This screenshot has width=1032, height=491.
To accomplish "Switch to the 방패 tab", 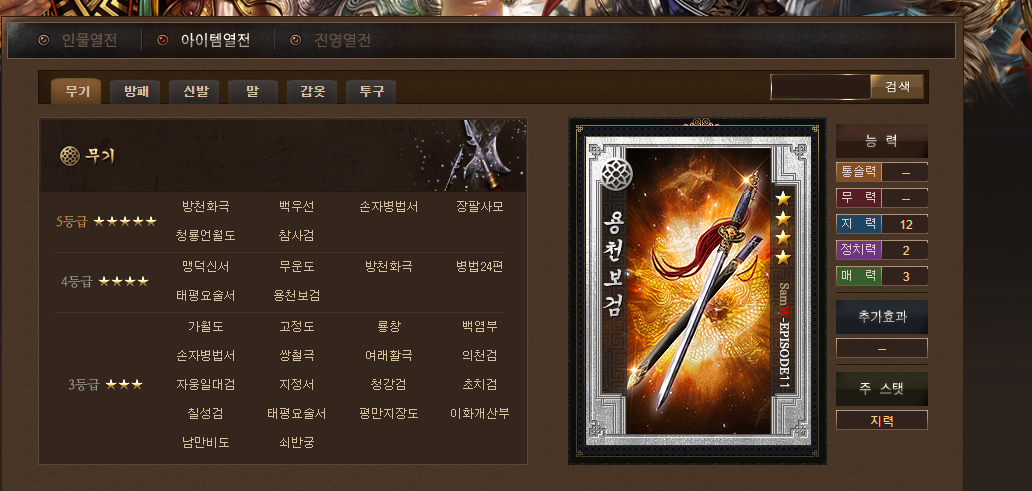I will [135, 91].
